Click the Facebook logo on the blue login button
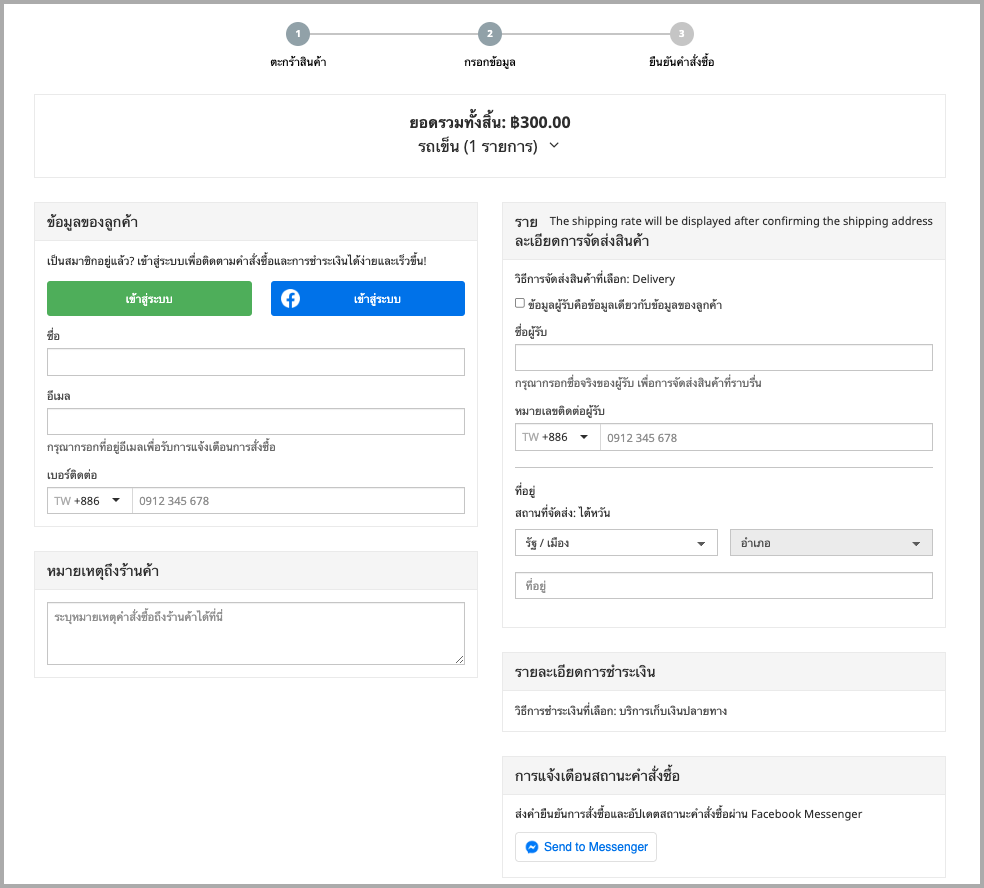The image size is (984, 888). 290,299
